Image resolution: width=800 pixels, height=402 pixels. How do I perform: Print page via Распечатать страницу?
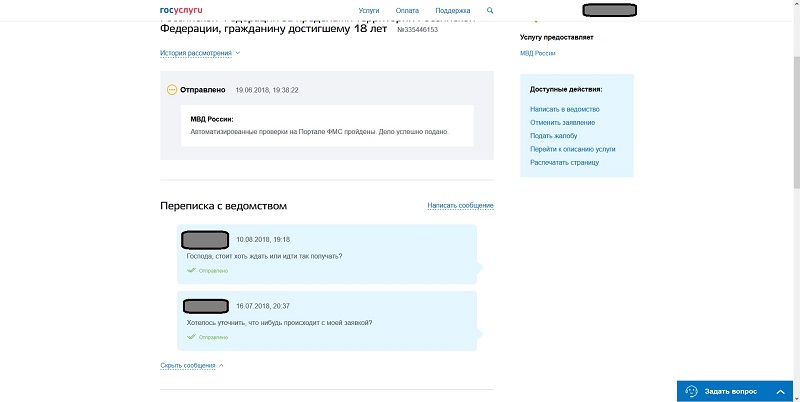tap(564, 162)
